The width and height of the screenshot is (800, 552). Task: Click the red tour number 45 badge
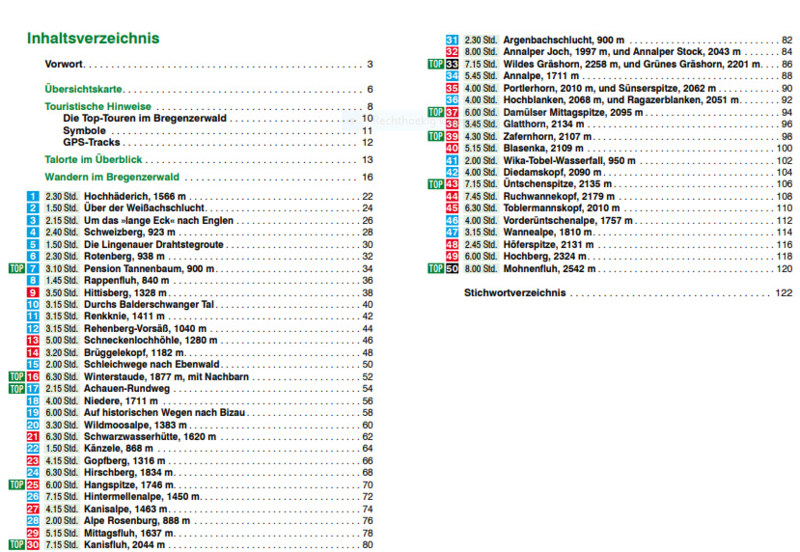pos(452,208)
